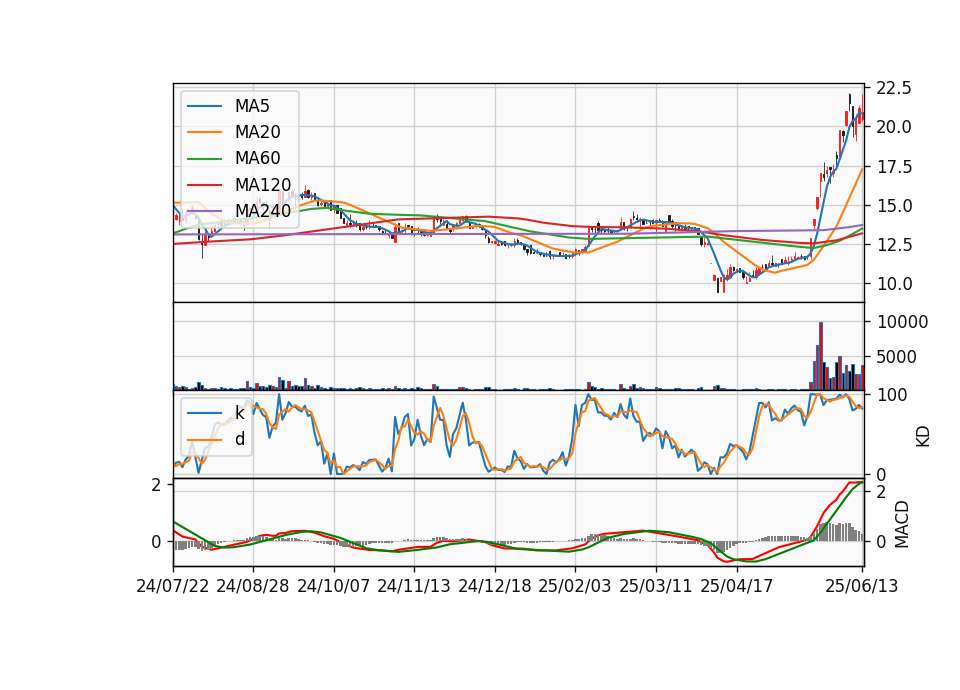The image size is (960, 690).
Task: Click the 24/08/28 date label
Action: pos(253,586)
